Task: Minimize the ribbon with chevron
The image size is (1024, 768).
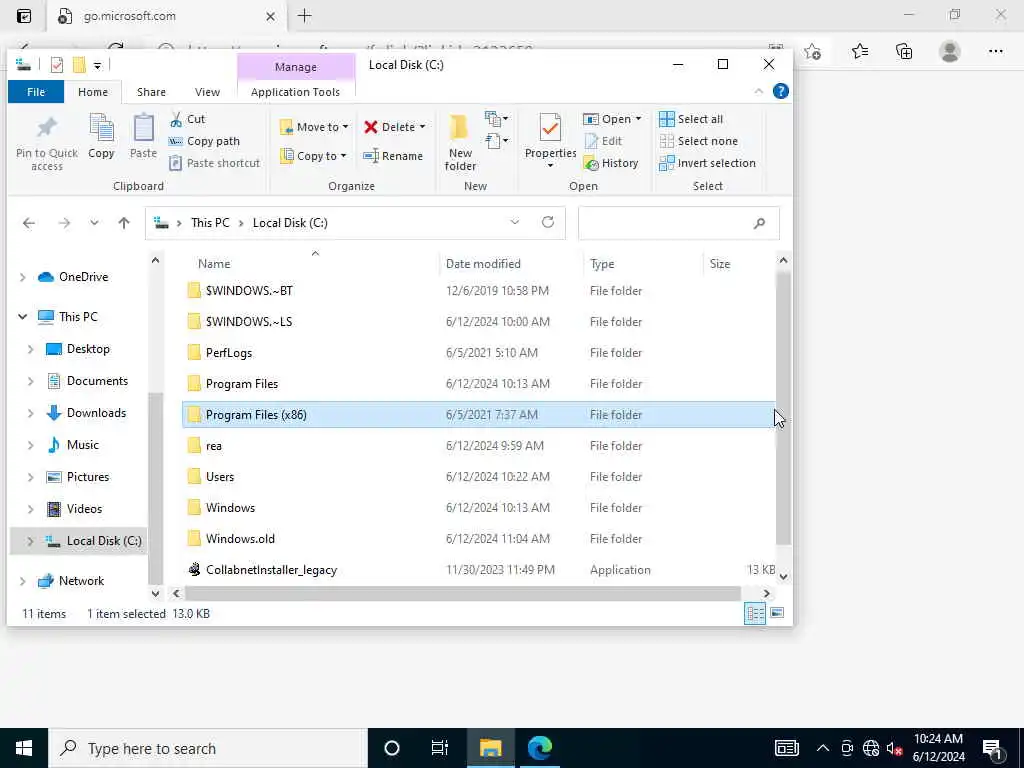Action: pyautogui.click(x=758, y=91)
